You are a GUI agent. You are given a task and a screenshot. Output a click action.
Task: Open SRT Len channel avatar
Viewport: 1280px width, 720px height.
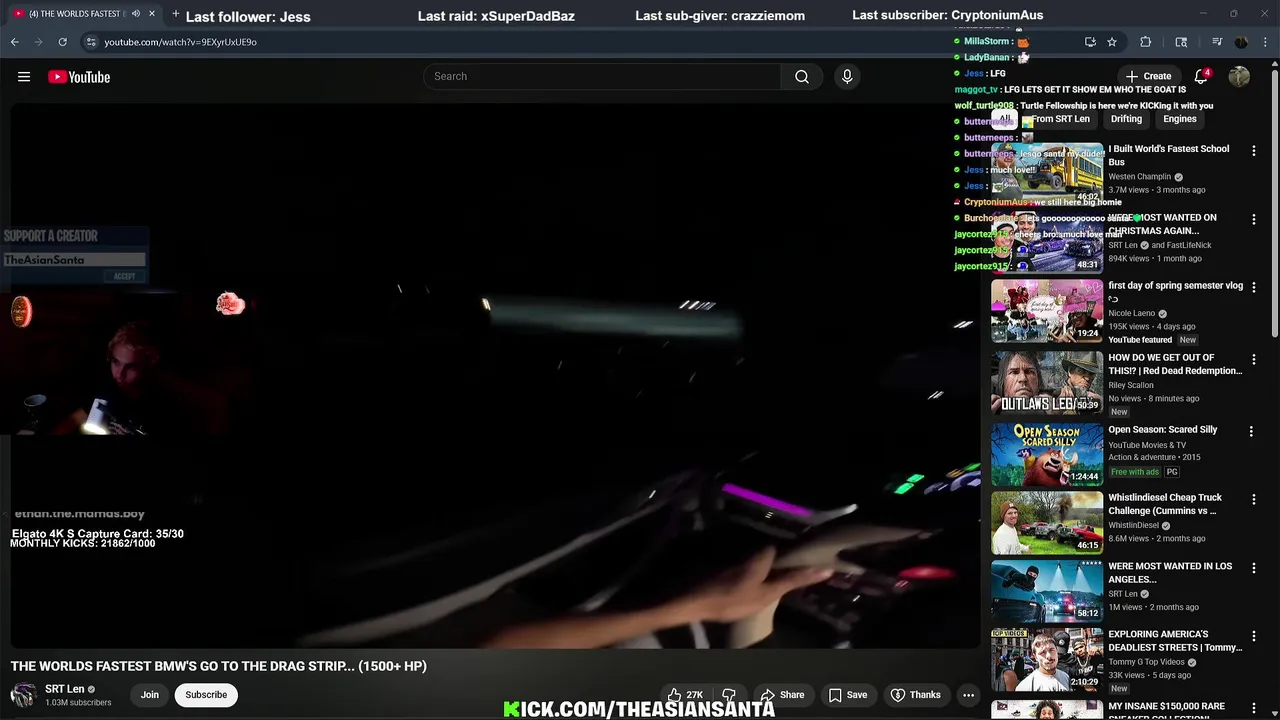click(23, 695)
